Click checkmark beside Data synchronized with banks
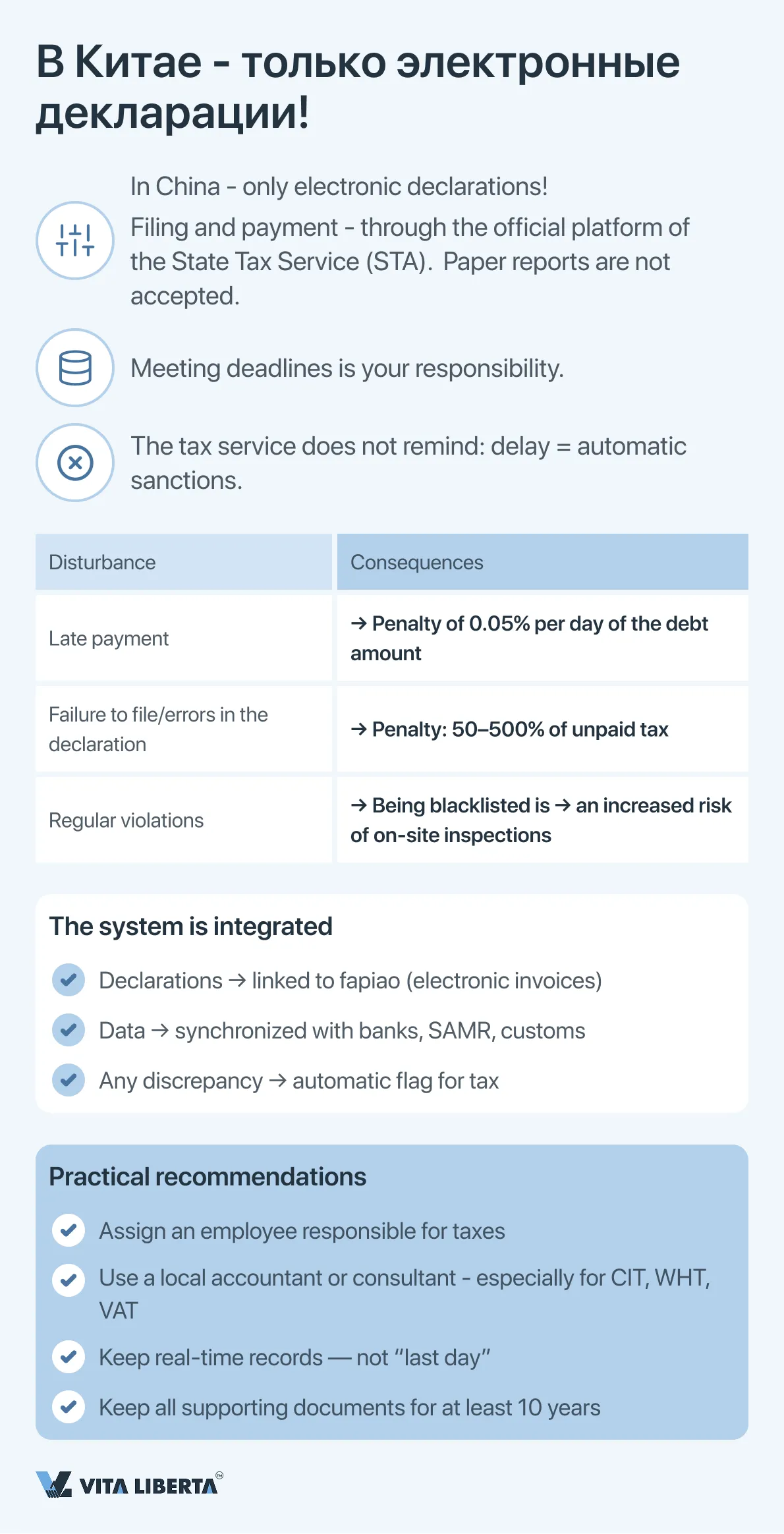The width and height of the screenshot is (784, 1534). point(69,1030)
